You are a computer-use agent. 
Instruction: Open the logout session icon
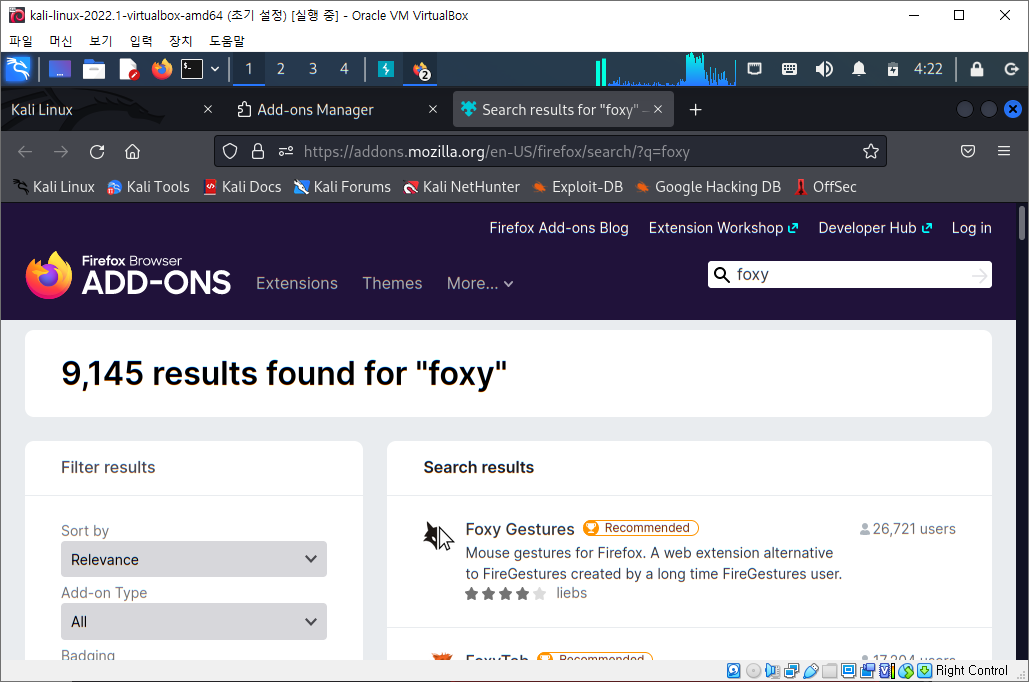point(1011,69)
